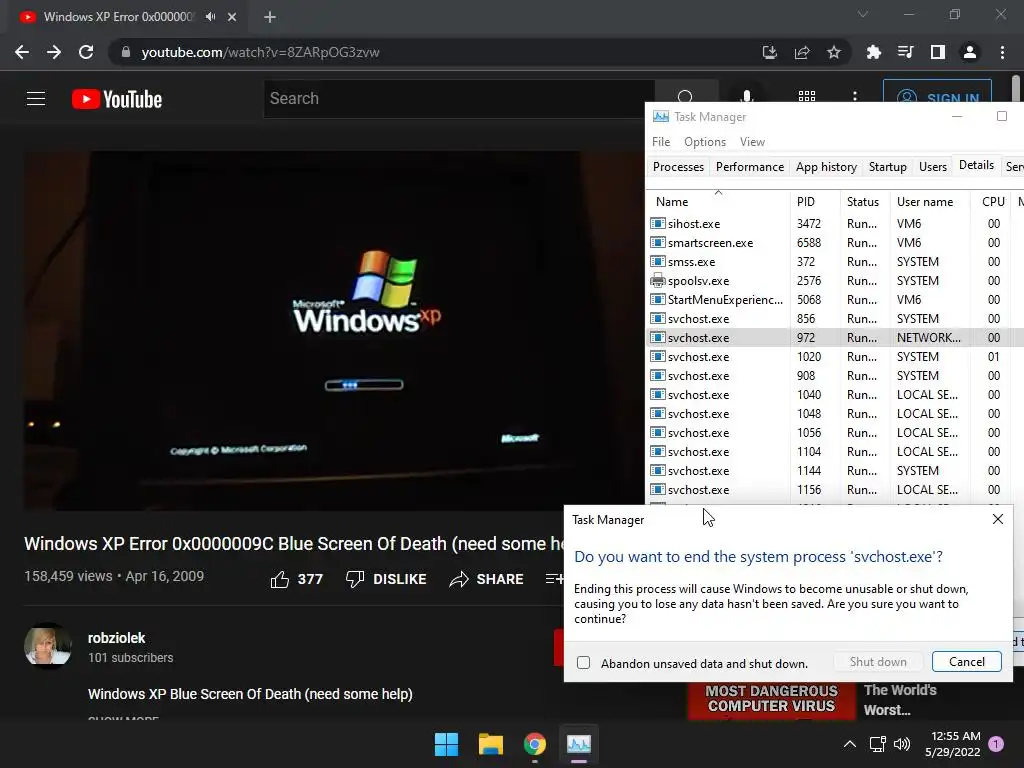Go back in Chrome browser
The width and height of the screenshot is (1024, 768).
point(22,52)
